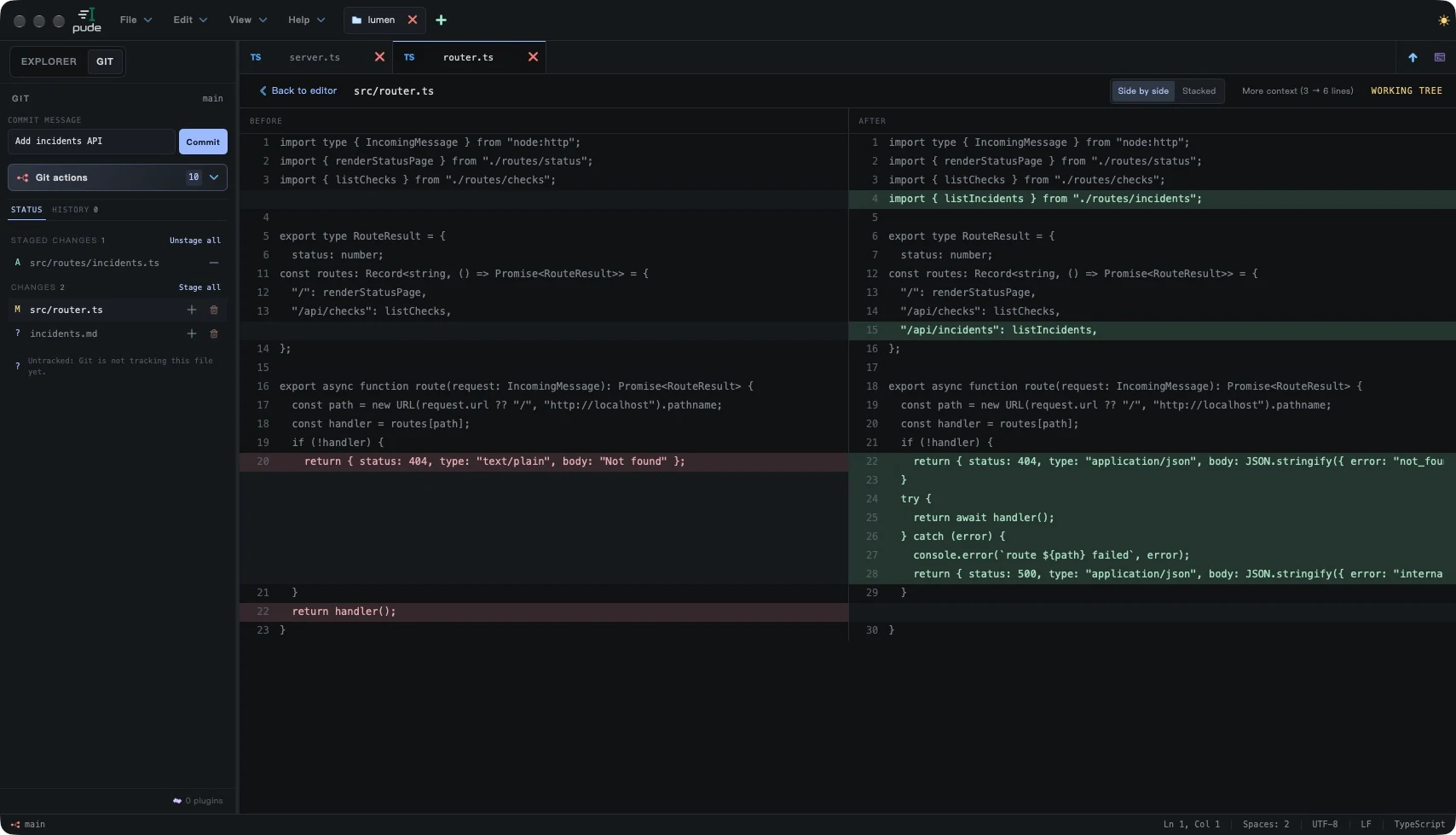Click UTF-8 encoding in status bar

1325,825
